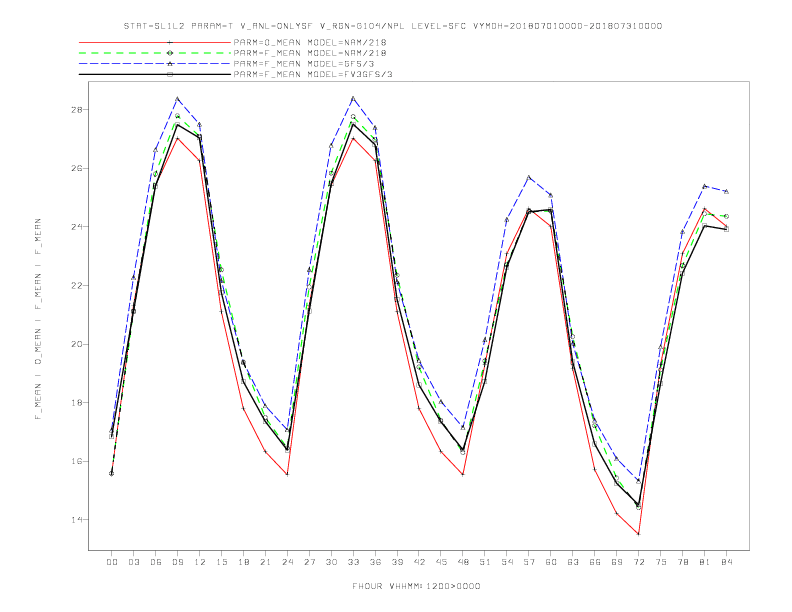The height and width of the screenshot is (612, 792).
Task: Click the chart title starting with STAT=SL1L2
Action: point(393,26)
